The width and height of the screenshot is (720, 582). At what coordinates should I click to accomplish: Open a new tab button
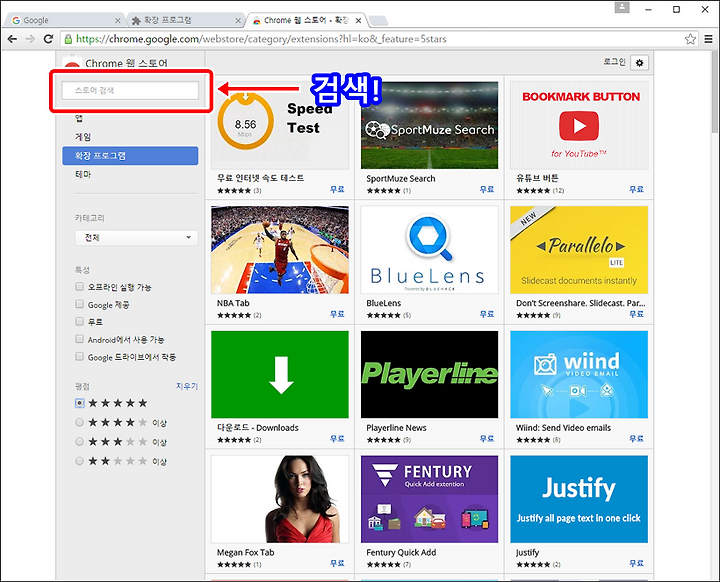point(378,21)
